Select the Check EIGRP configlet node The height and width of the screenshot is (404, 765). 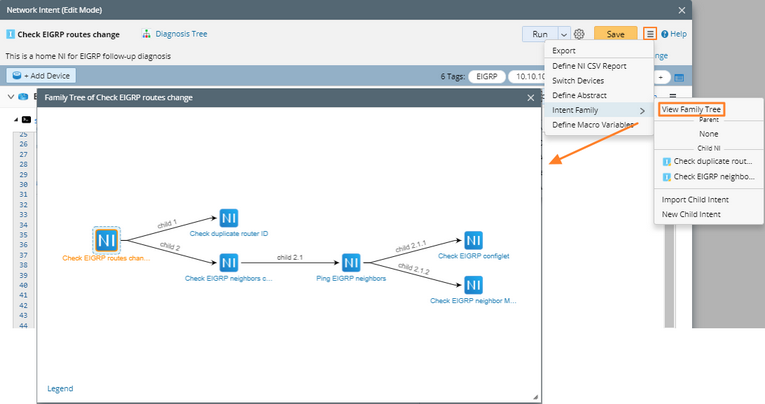point(473,241)
